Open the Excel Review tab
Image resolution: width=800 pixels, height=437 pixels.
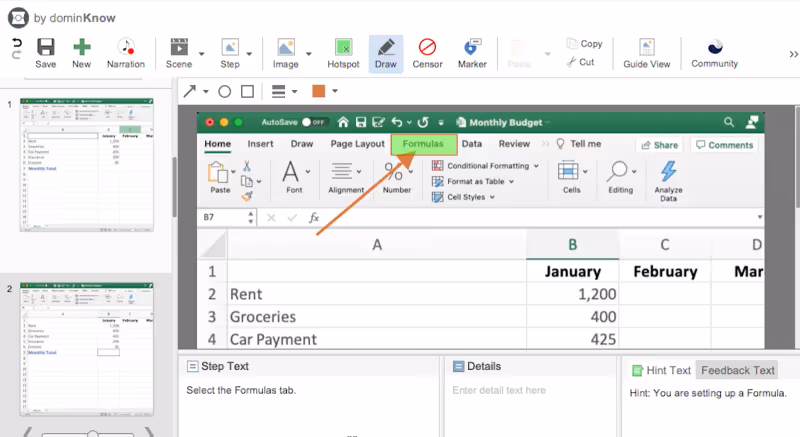point(514,144)
